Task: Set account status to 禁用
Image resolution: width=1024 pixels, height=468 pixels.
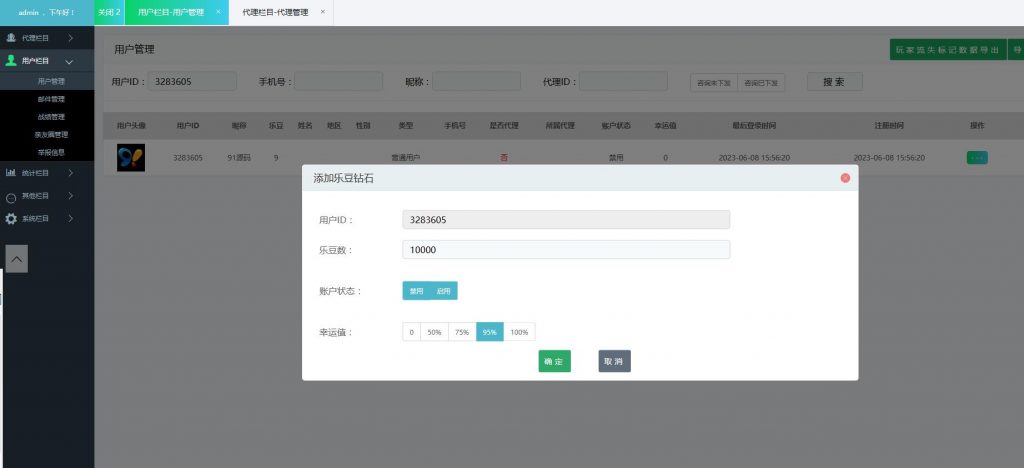Action: tap(417, 291)
